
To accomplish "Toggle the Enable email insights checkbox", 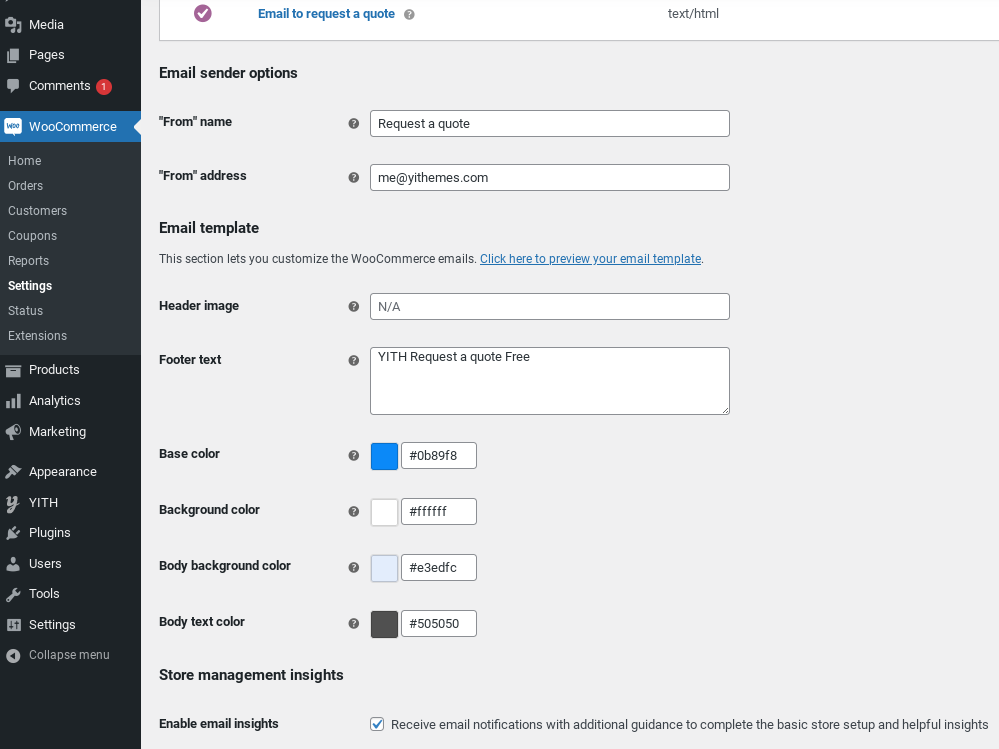I will [377, 724].
